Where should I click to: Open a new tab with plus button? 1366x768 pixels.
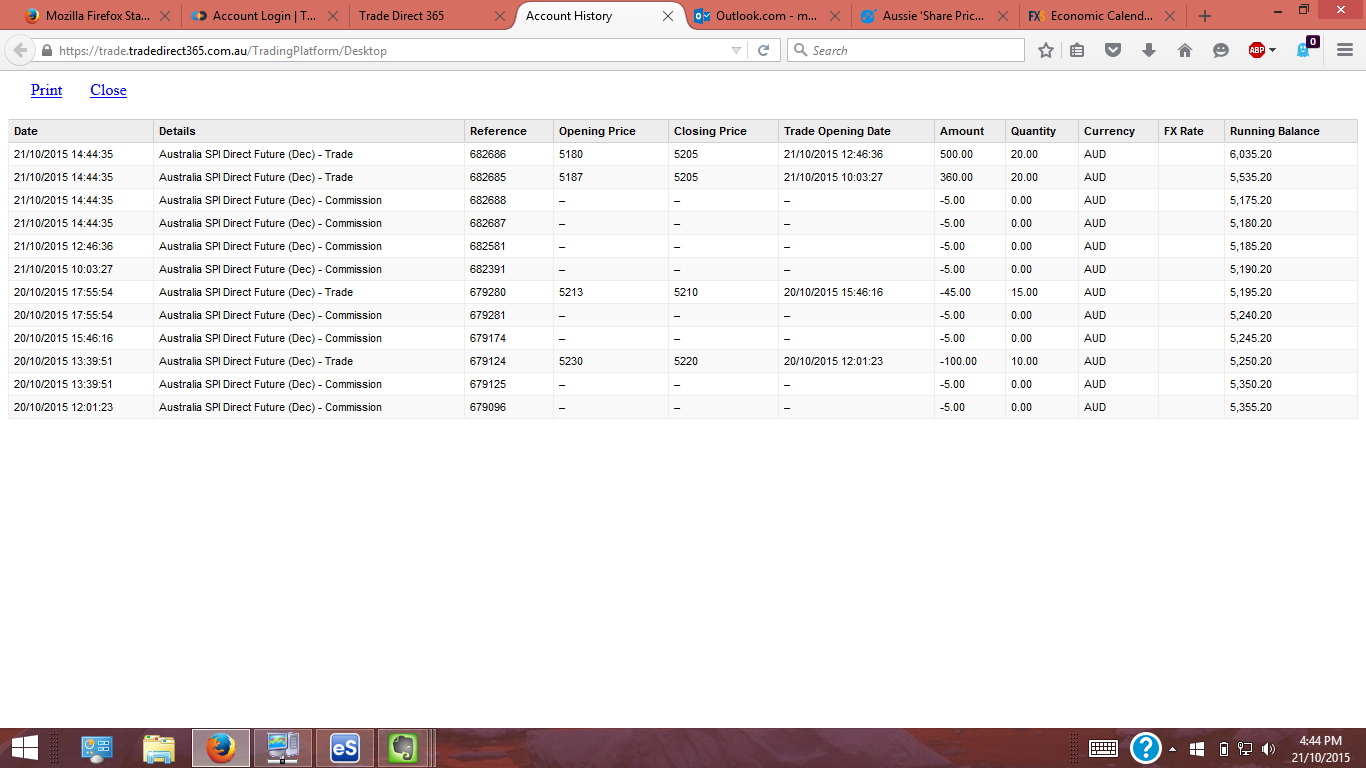(1205, 16)
